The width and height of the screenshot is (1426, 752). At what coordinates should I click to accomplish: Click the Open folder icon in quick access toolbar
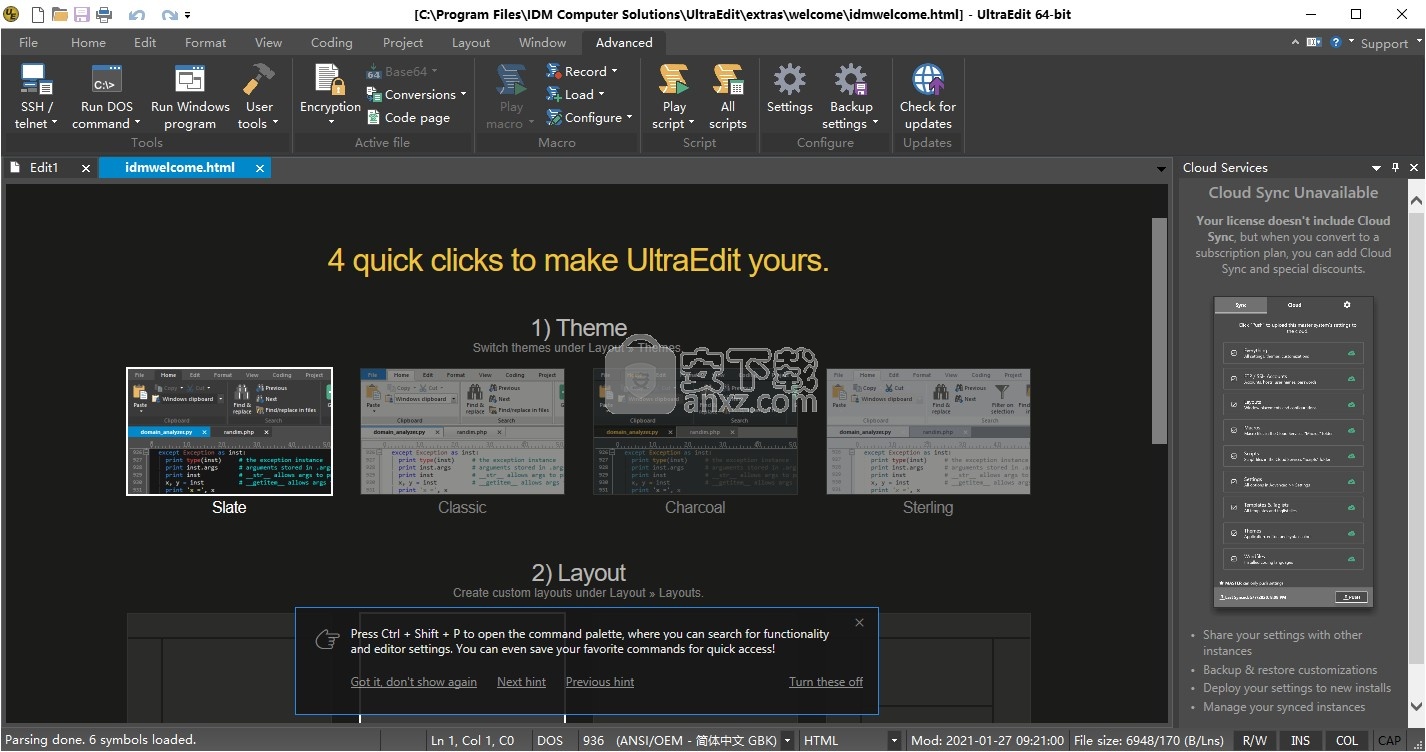(x=60, y=14)
